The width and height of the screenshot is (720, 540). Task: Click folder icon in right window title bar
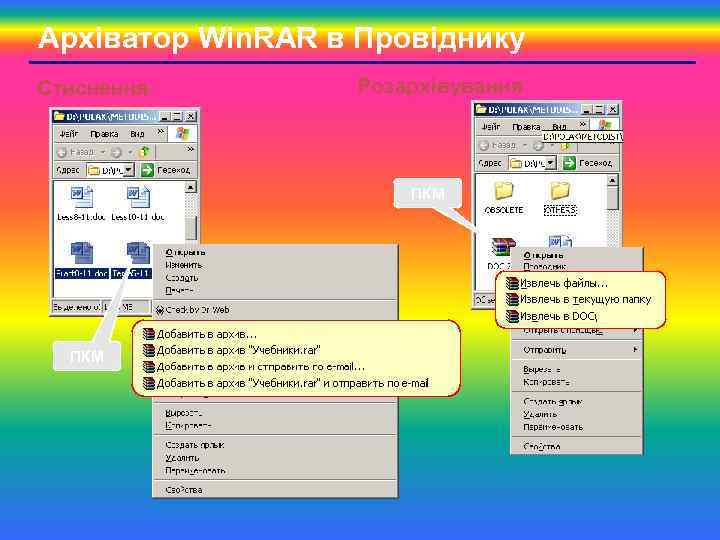click(x=481, y=109)
